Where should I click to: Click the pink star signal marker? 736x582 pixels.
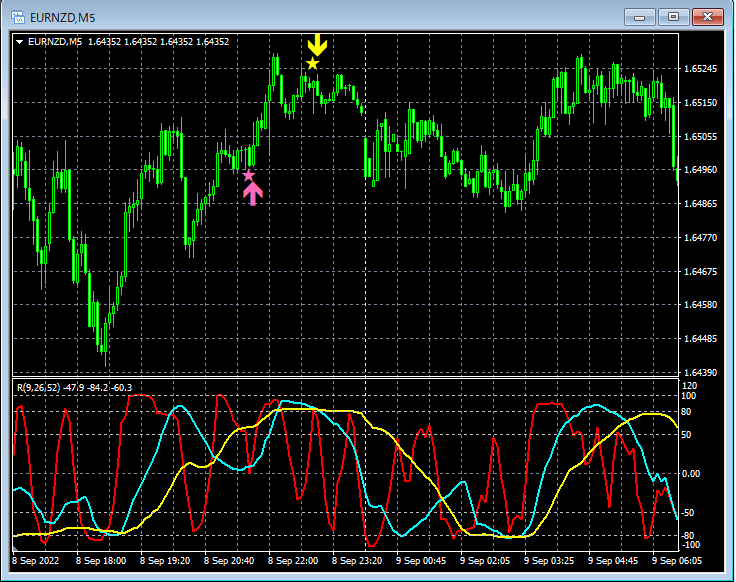click(248, 176)
